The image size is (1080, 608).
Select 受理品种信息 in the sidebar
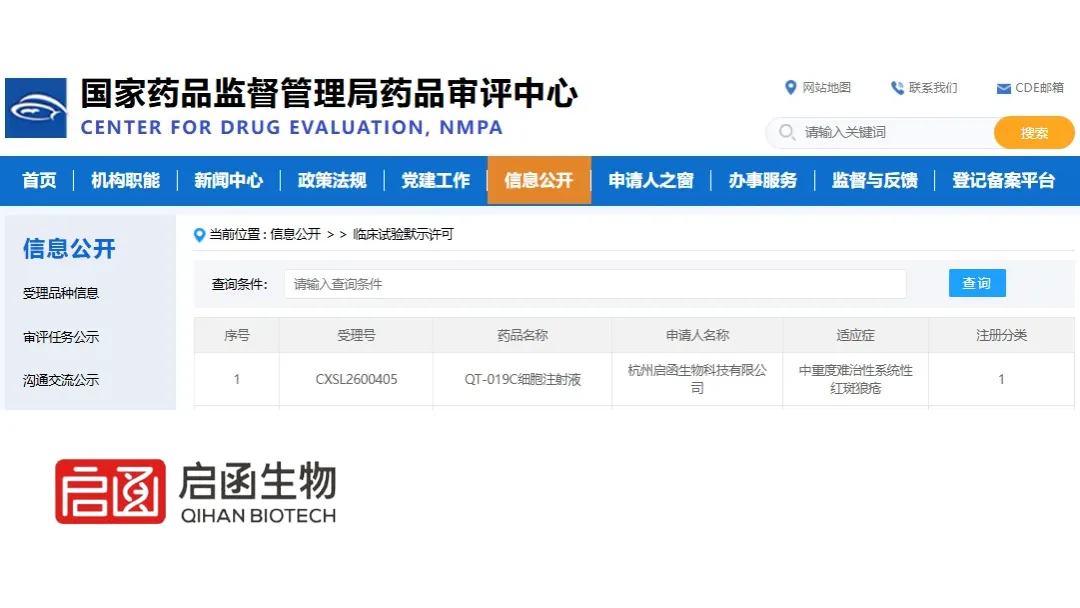point(61,293)
